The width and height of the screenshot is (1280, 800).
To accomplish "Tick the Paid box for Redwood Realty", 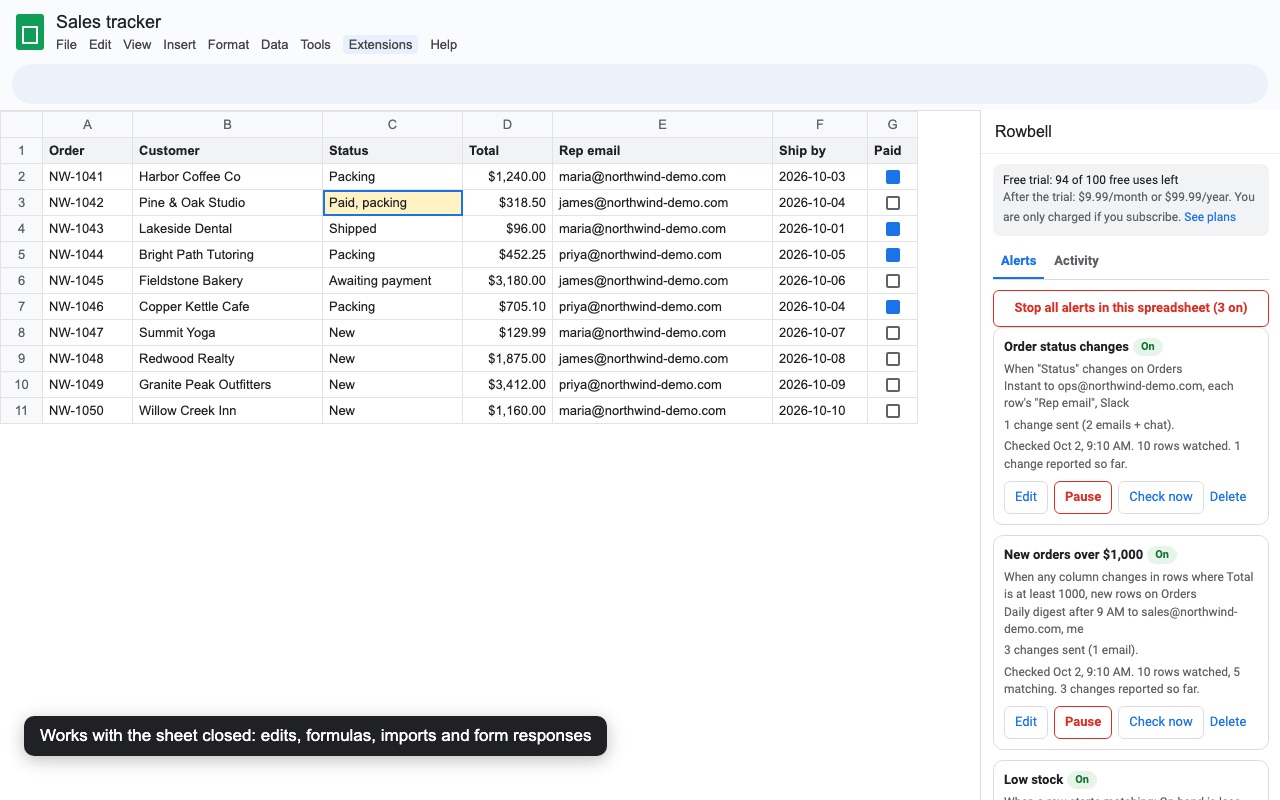I will pyautogui.click(x=893, y=359).
